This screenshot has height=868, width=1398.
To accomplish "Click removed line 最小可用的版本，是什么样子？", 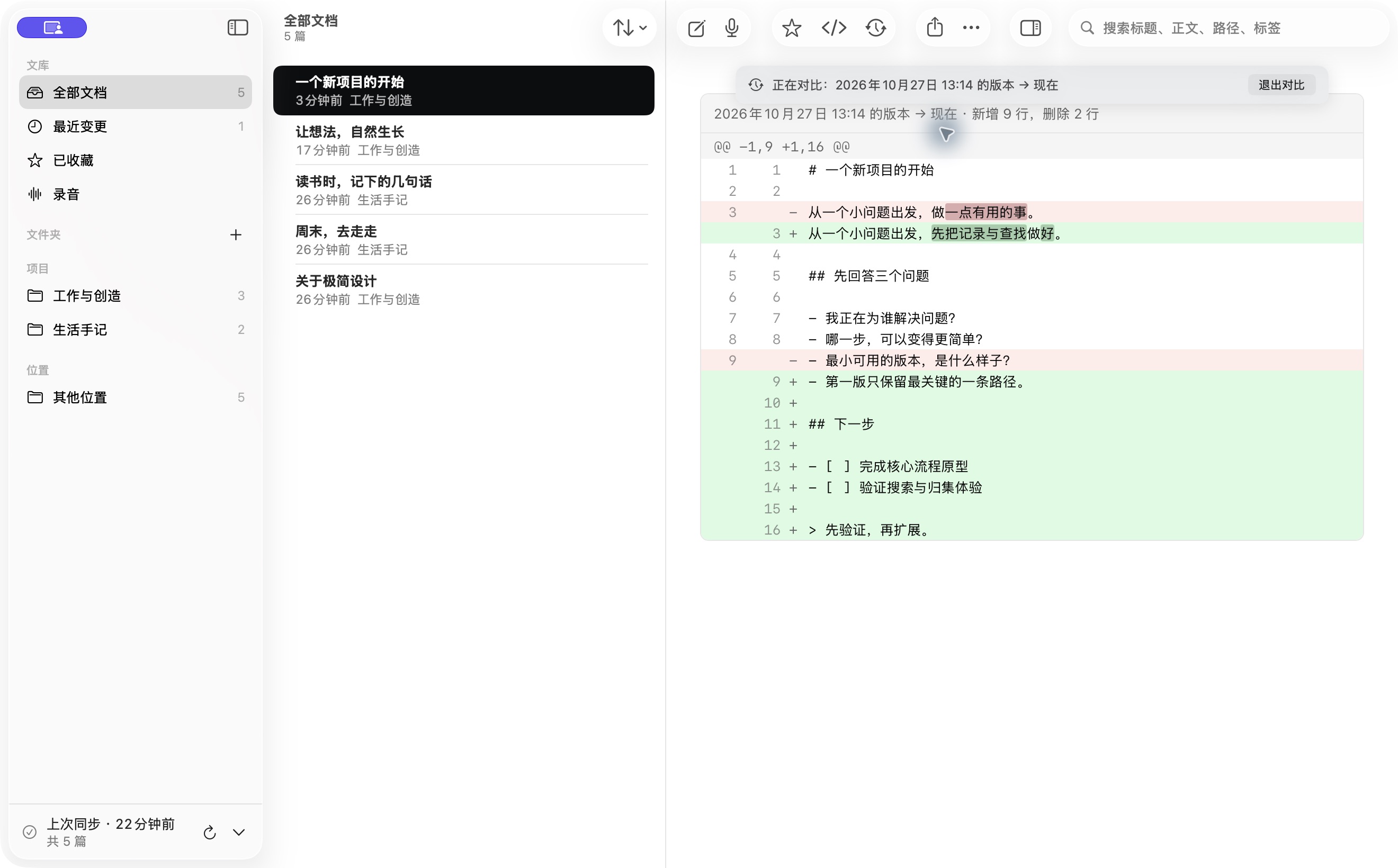I will point(1032,360).
